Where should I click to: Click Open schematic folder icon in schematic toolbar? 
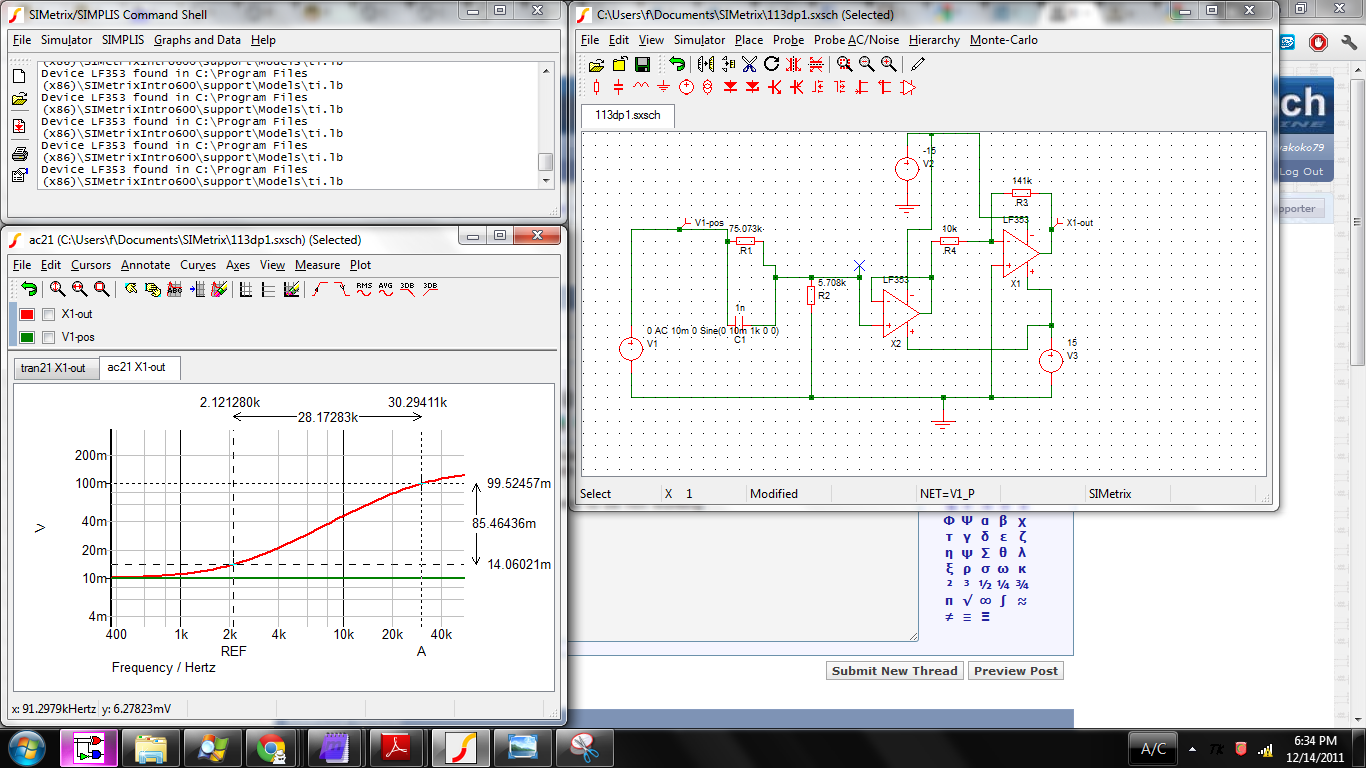(597, 64)
